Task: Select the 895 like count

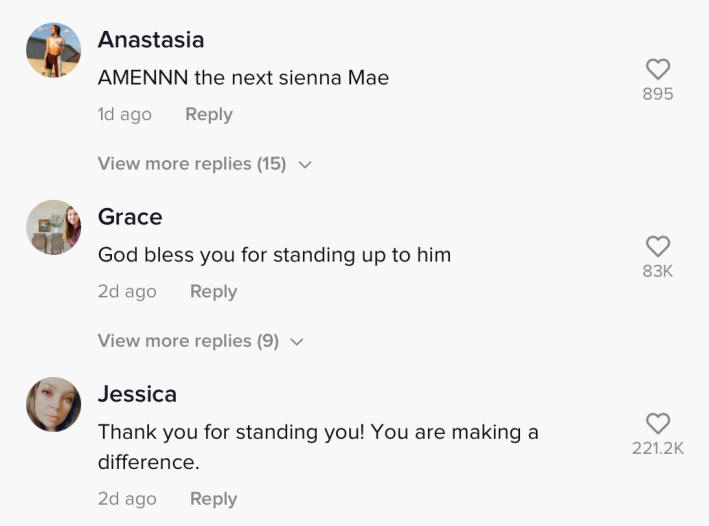Action: 657,95
